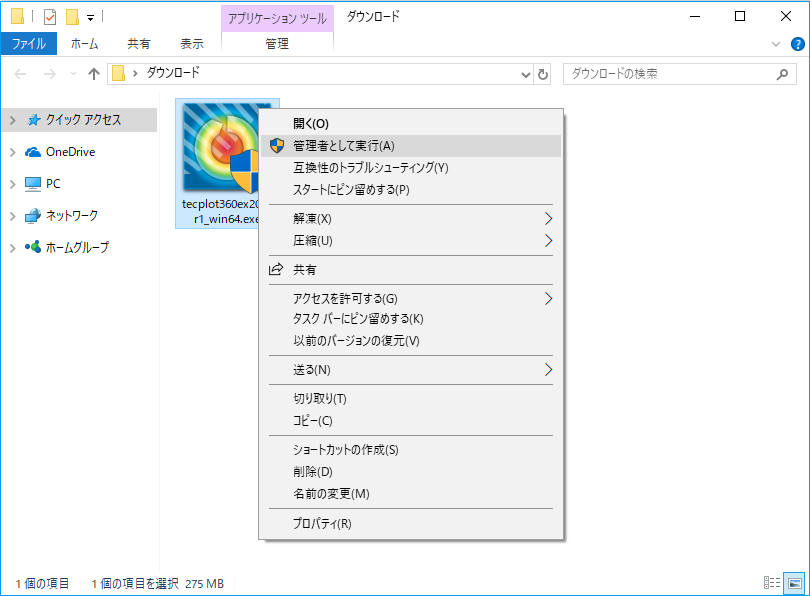Open the アクセスを許可する(G) submenu
810x596 pixels.
tap(411, 299)
